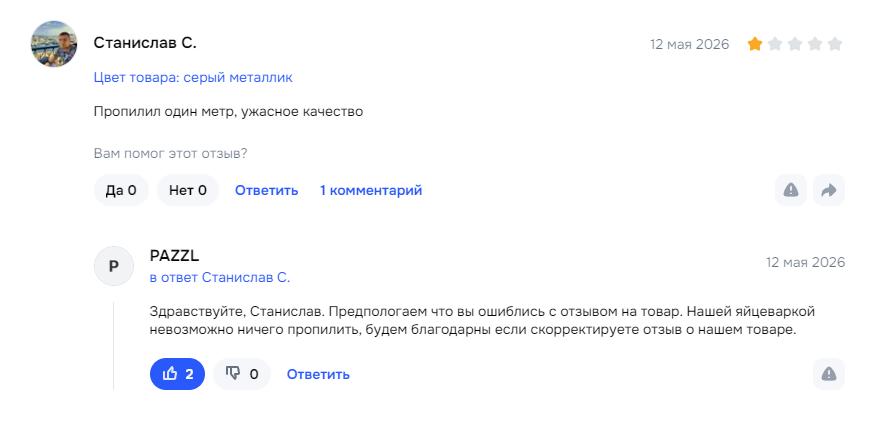Image resolution: width=879 pixels, height=427 pixels.
Task: Open Станислав С. profile avatar photo
Action: click(54, 44)
